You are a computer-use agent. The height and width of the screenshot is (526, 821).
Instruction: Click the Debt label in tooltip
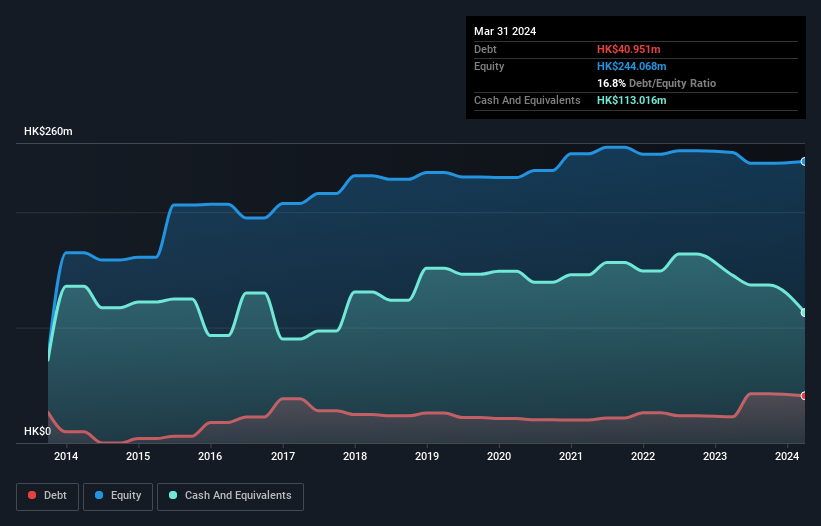click(x=485, y=49)
